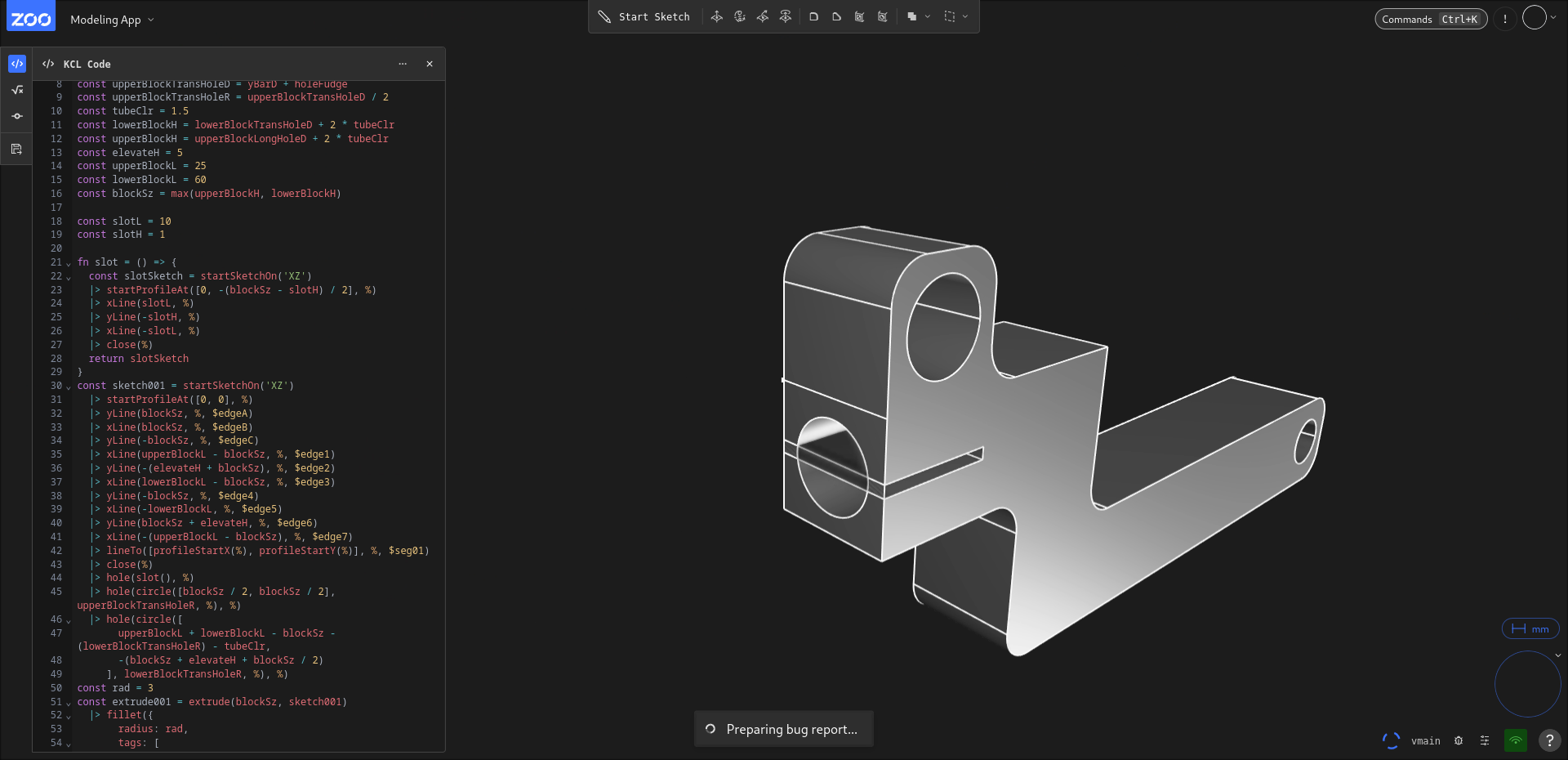Click the KCL Code pane title
This screenshot has width=1568, height=760.
87,64
